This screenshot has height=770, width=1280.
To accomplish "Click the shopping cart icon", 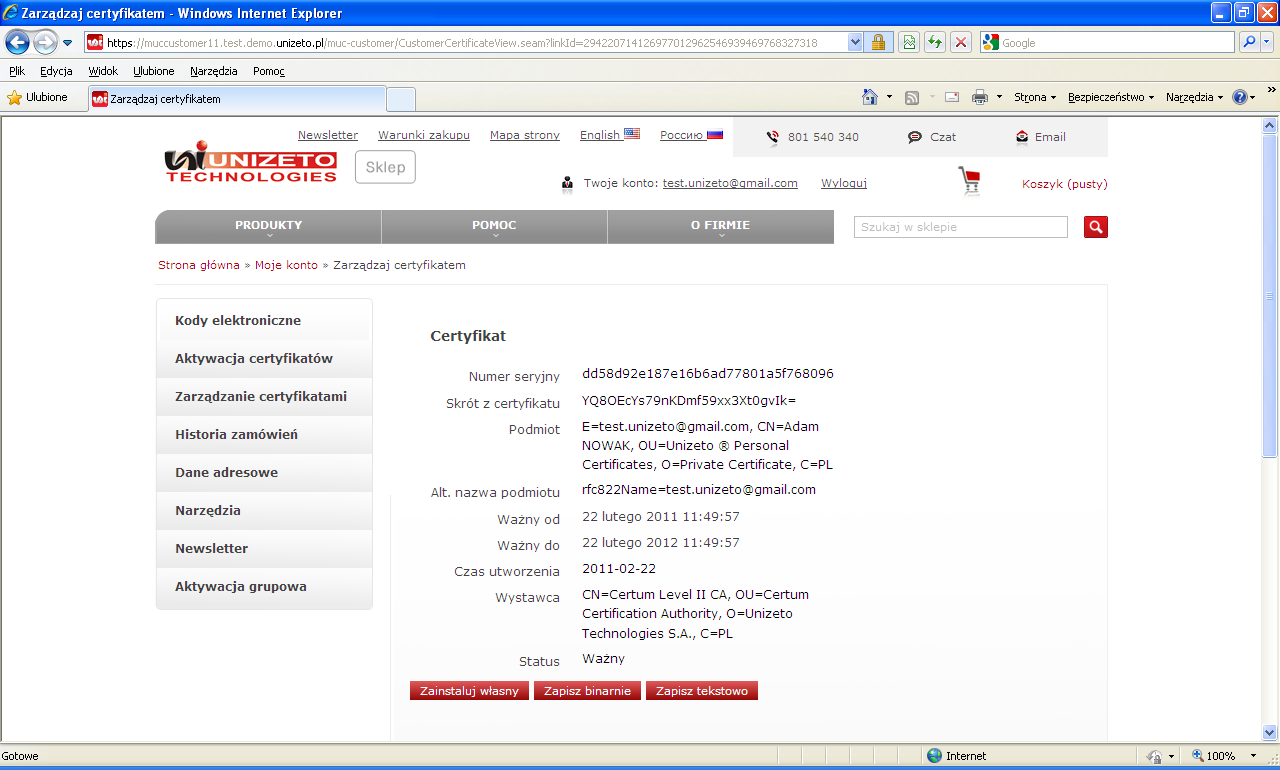I will click(x=969, y=181).
